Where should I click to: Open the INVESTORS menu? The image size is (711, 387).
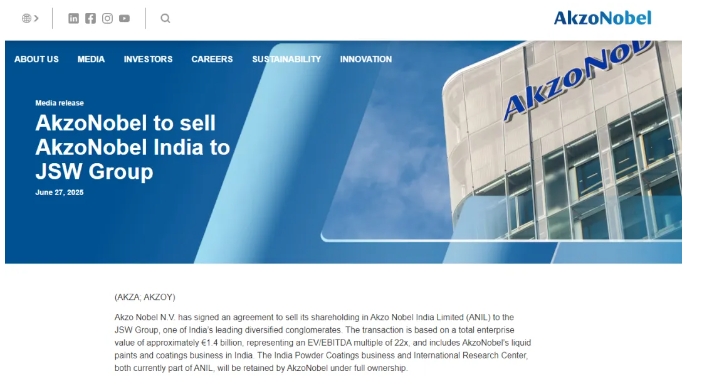coord(148,59)
